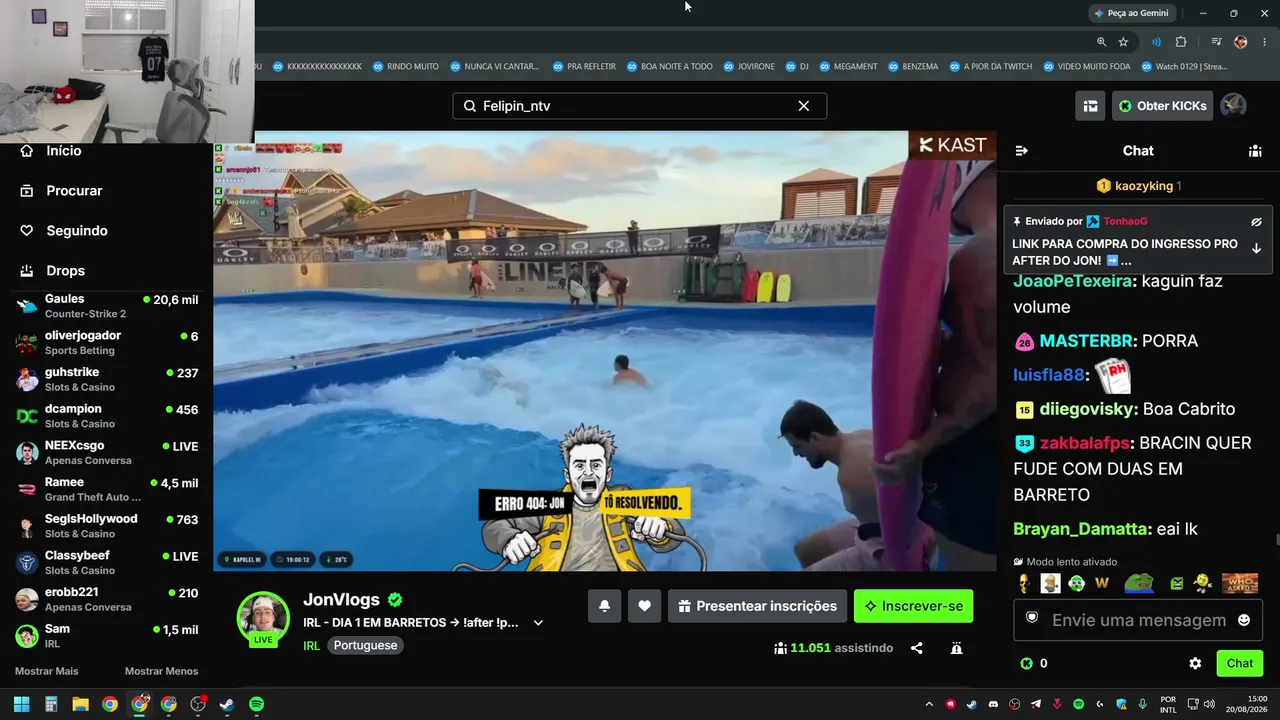Expand the pinned message arrow
The height and width of the screenshot is (720, 1280).
click(1256, 249)
